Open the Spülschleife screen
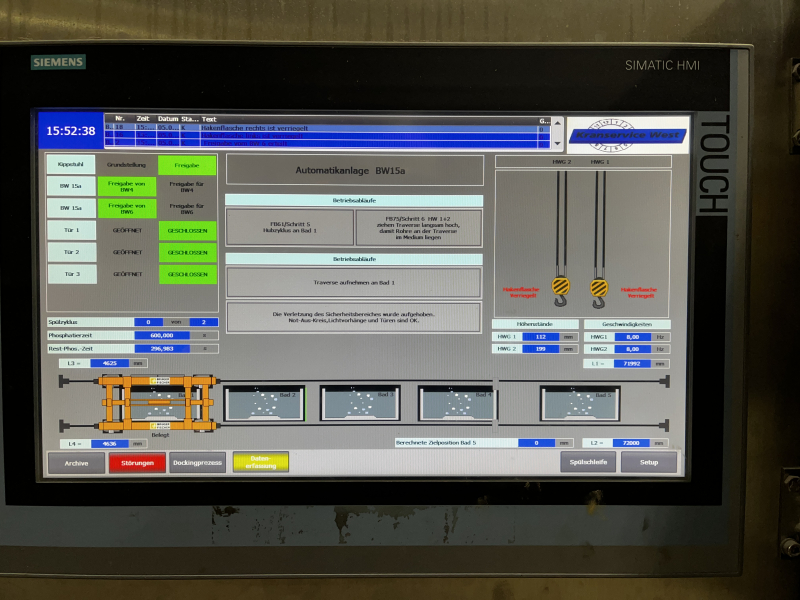The image size is (800, 600). click(587, 463)
